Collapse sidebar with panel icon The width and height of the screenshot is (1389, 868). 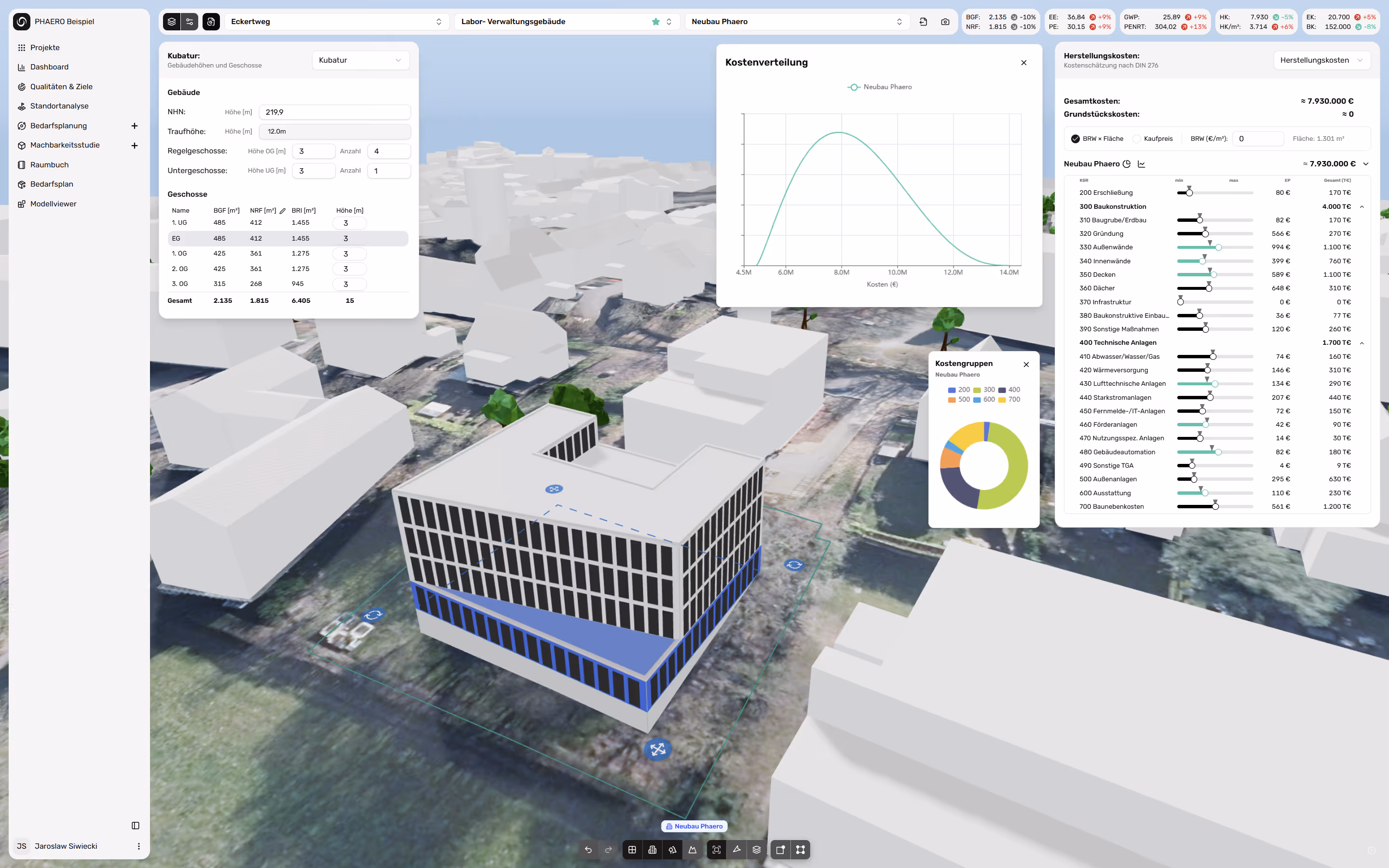[x=136, y=826]
